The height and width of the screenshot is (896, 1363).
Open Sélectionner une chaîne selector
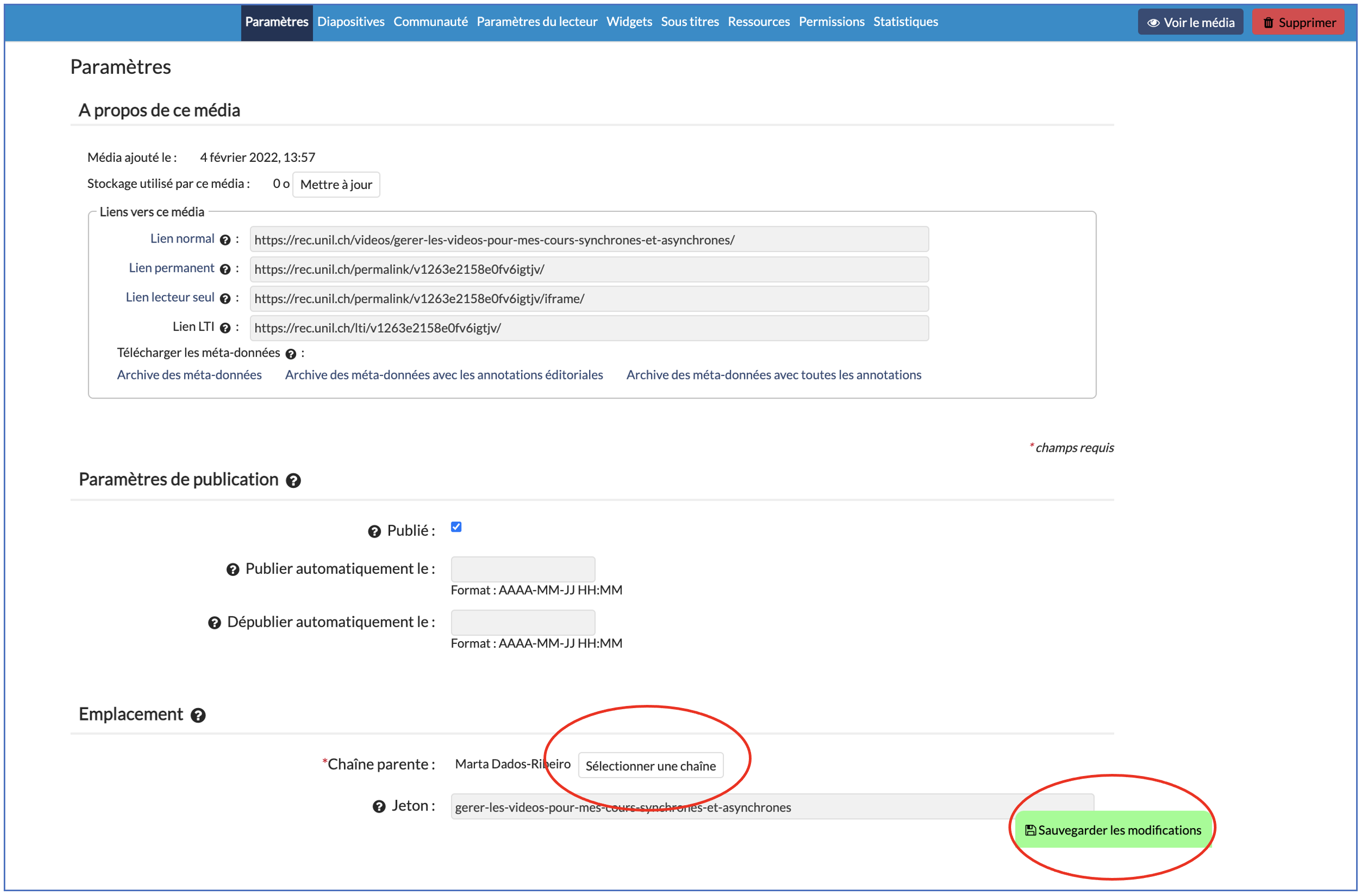[x=651, y=766]
